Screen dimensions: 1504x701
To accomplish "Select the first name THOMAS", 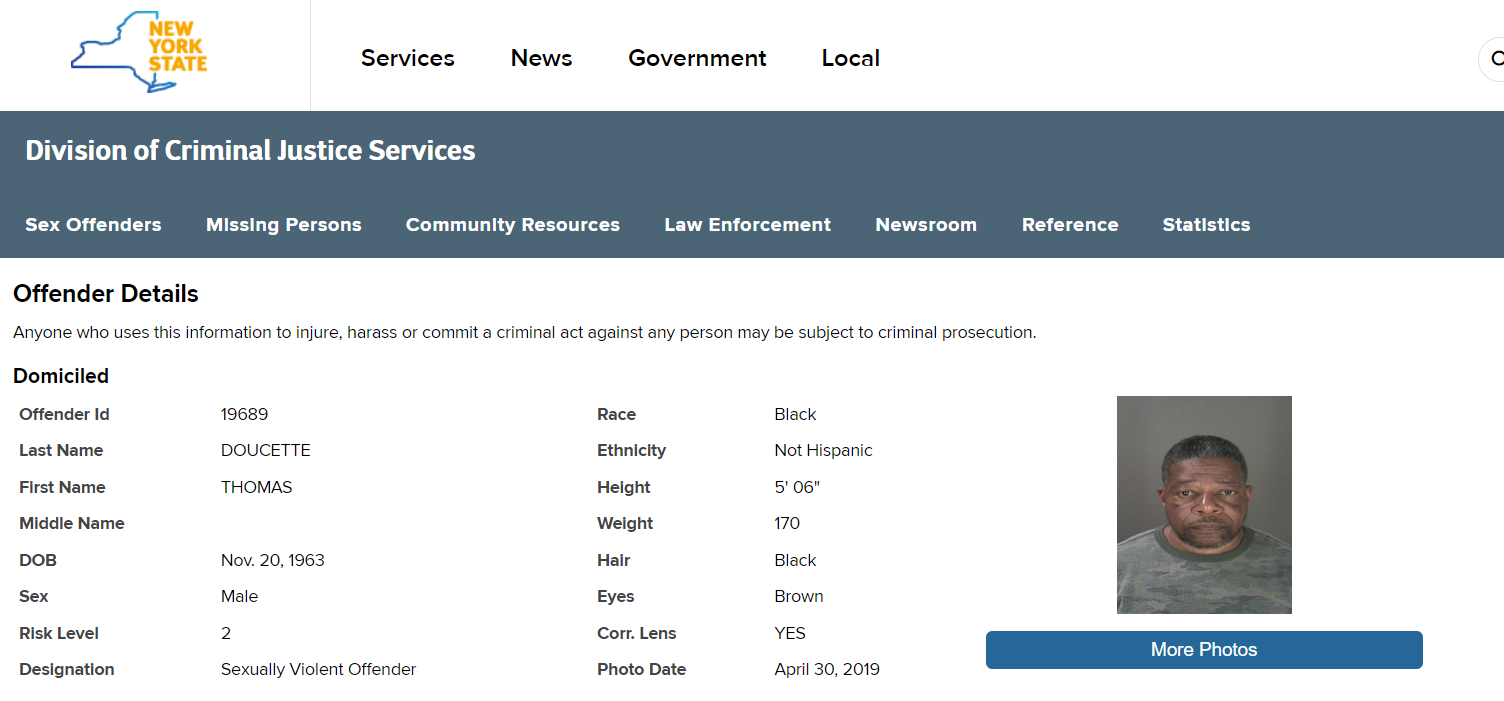I will tap(257, 487).
